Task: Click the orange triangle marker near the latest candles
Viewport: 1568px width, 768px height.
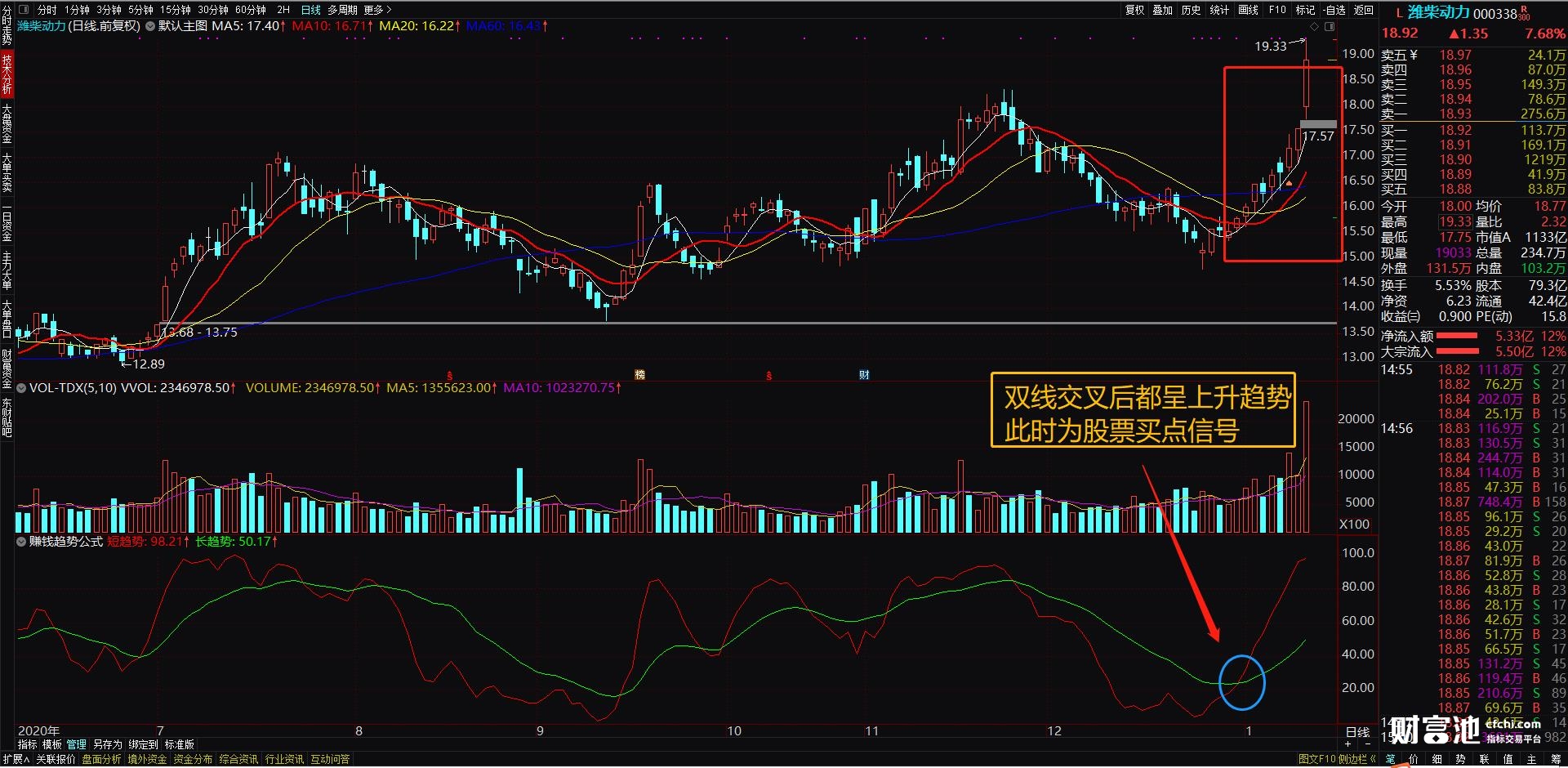Action: click(x=1289, y=183)
